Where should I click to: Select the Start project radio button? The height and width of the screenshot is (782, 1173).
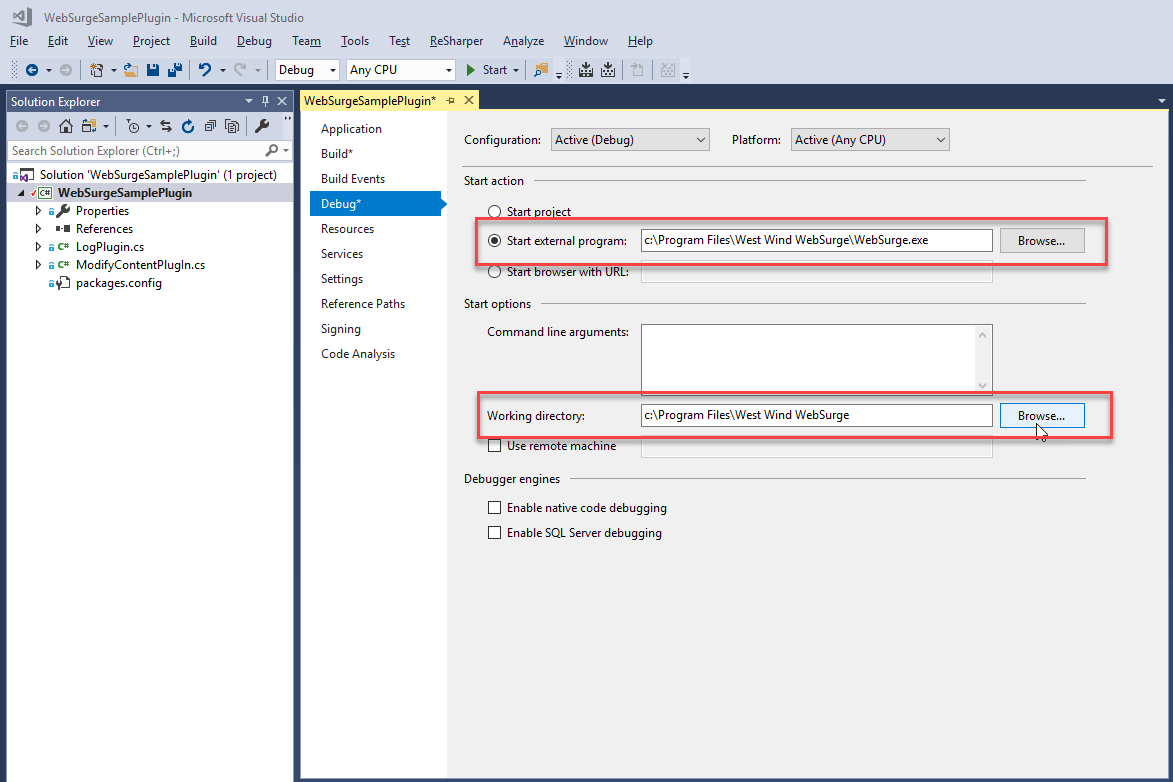(494, 212)
